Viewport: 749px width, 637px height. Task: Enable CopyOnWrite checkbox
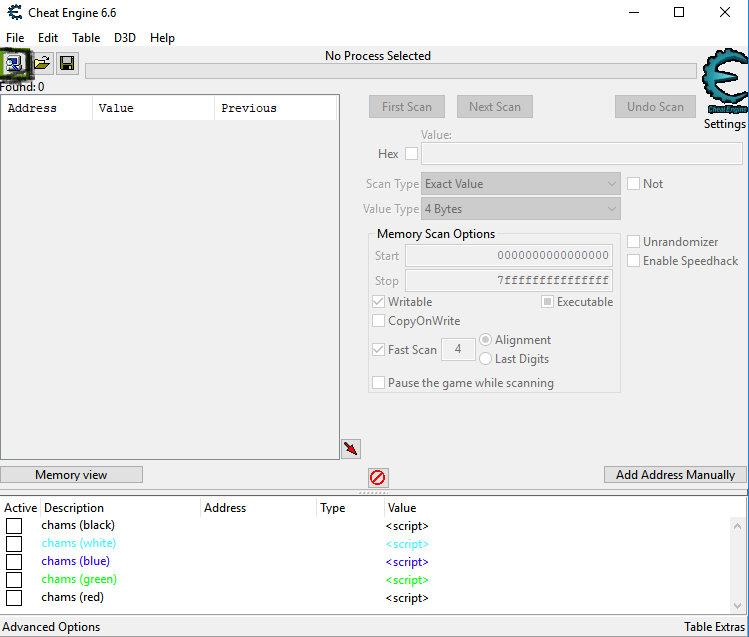click(x=378, y=321)
